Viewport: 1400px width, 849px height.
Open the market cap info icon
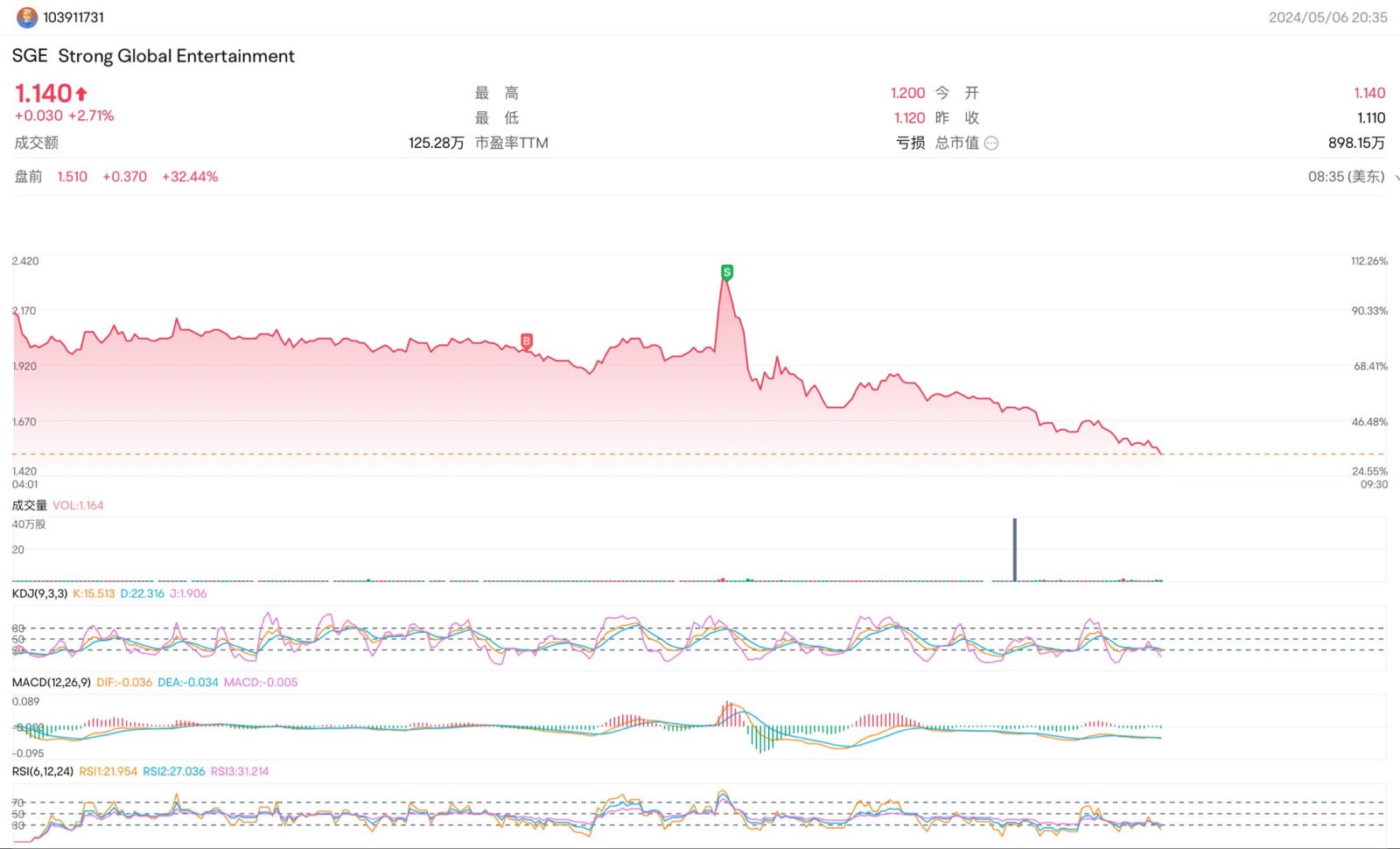[991, 144]
